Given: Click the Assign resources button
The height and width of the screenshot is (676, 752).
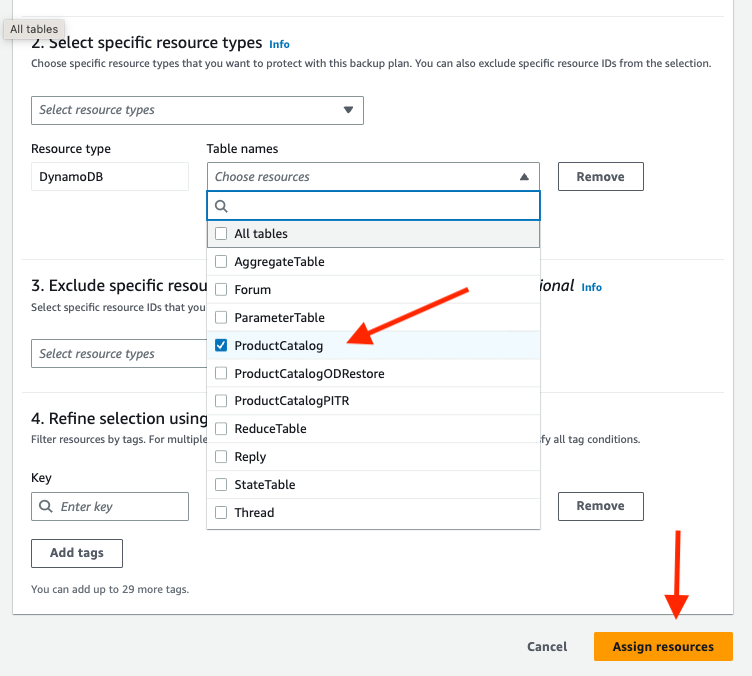Looking at the screenshot, I should coord(663,646).
